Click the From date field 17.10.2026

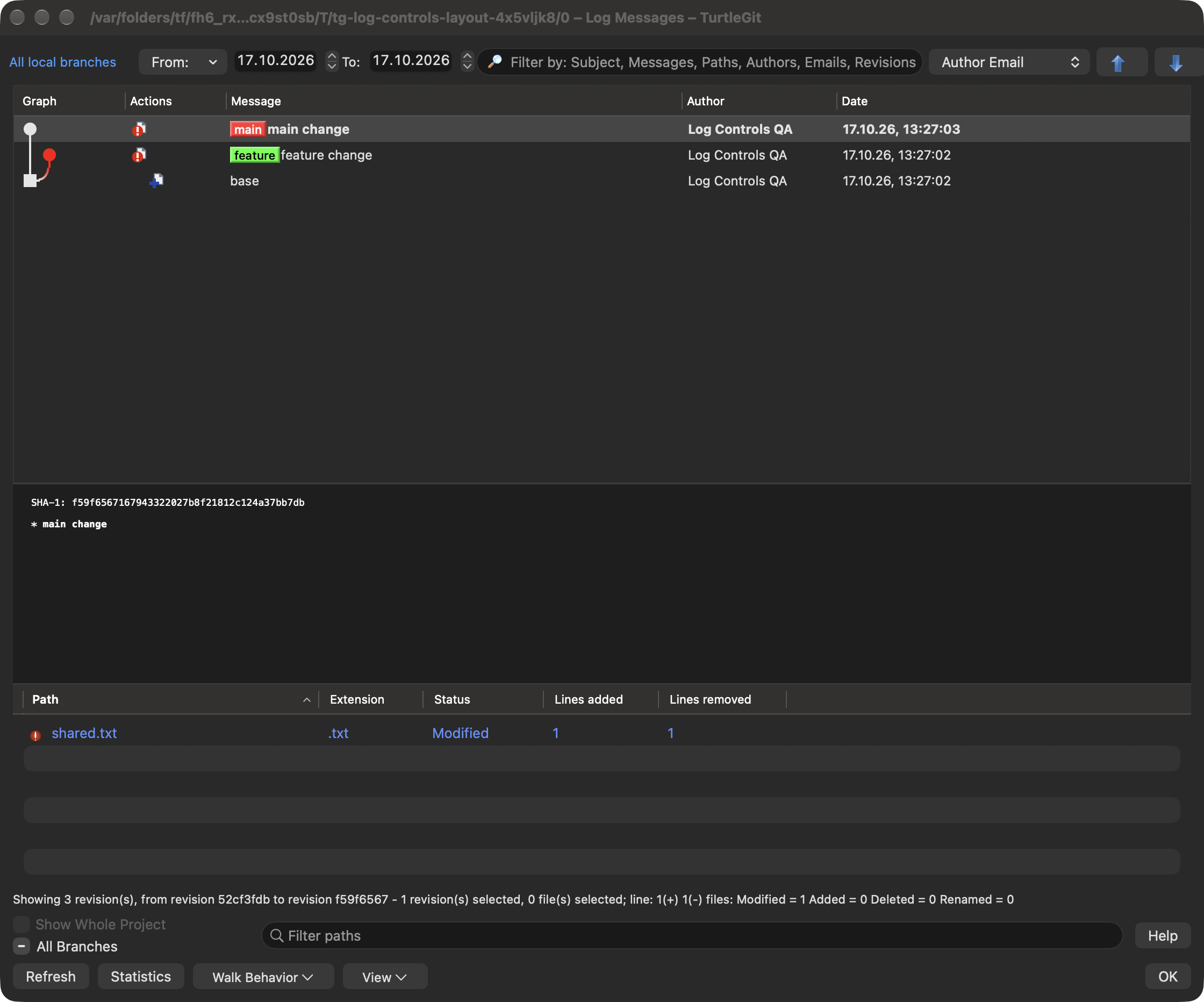point(276,61)
